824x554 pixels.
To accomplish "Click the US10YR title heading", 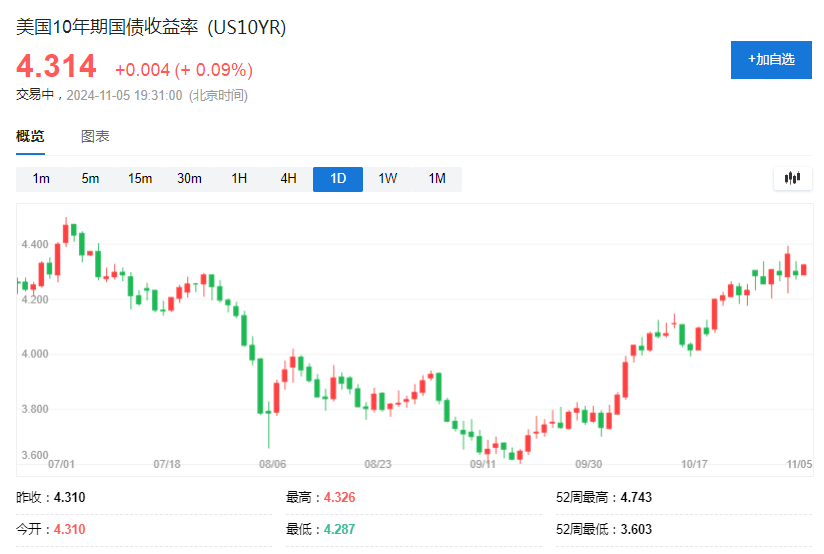I will pyautogui.click(x=151, y=28).
